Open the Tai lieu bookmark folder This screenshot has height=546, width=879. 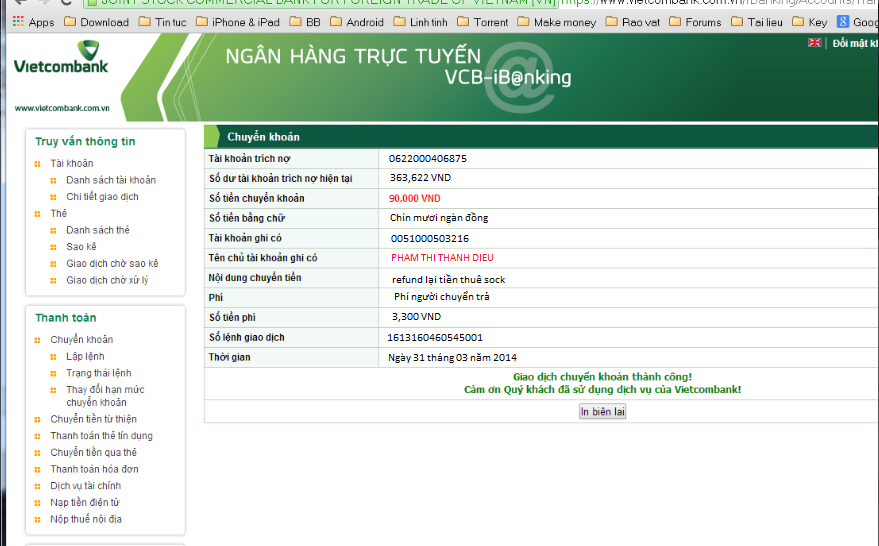coord(757,22)
